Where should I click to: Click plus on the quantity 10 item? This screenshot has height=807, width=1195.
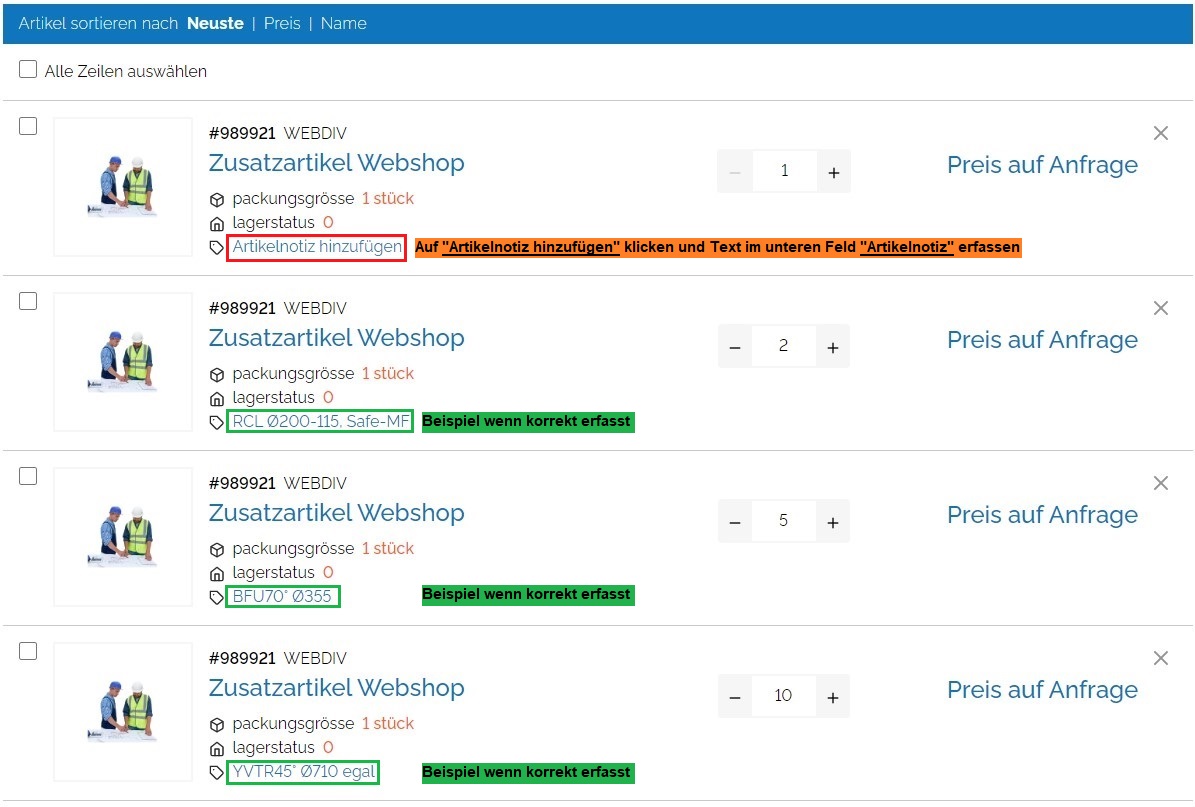(833, 697)
